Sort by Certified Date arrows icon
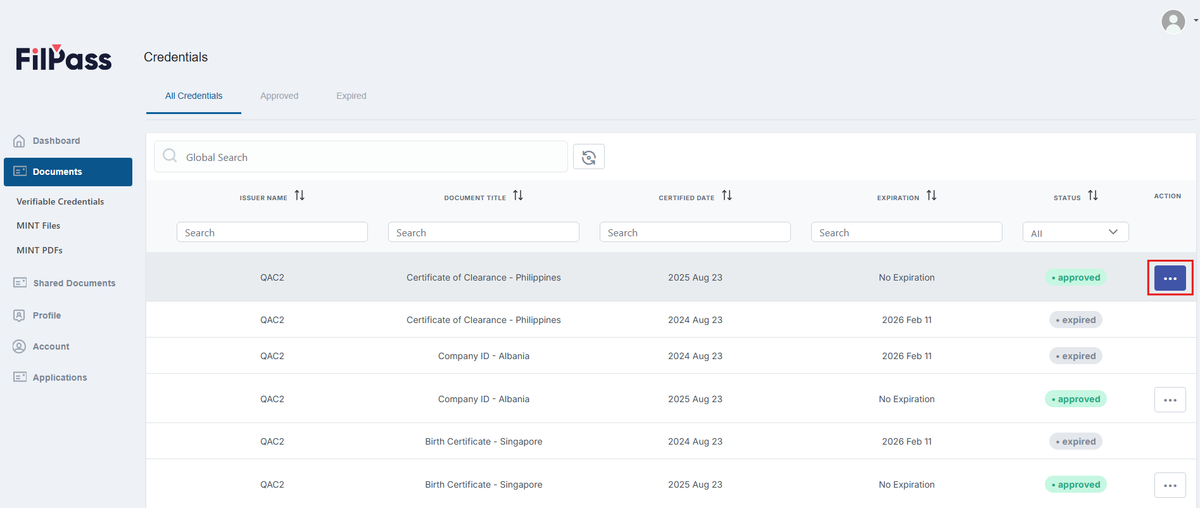The width and height of the screenshot is (1200, 508). (727, 196)
